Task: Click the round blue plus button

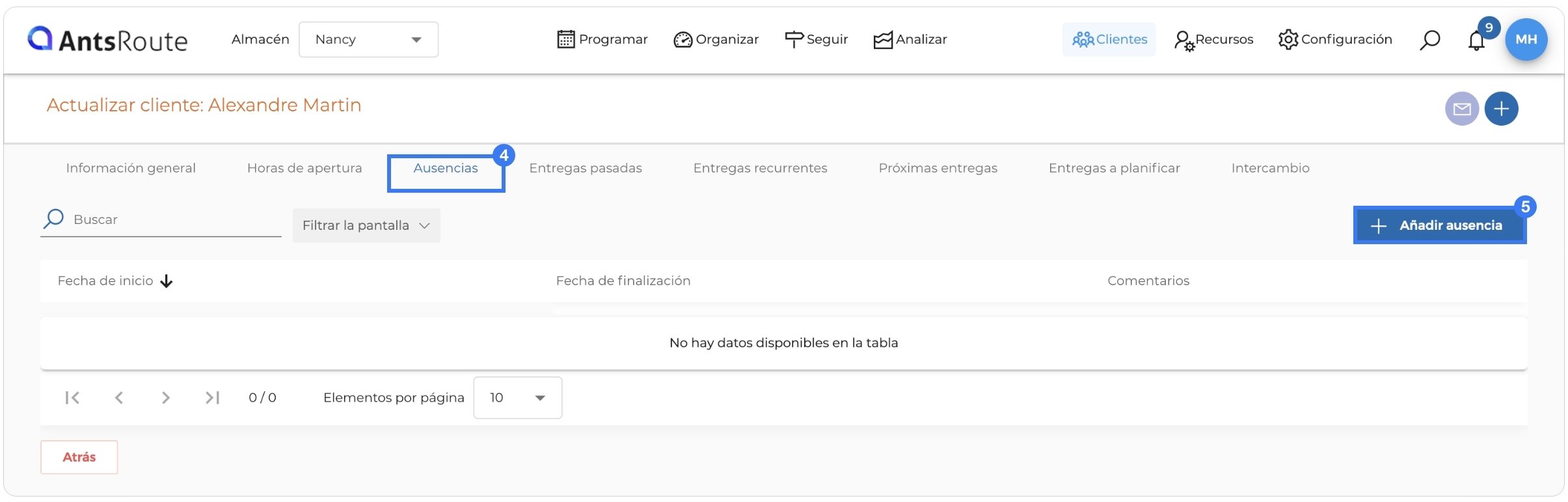Action: coord(1502,109)
